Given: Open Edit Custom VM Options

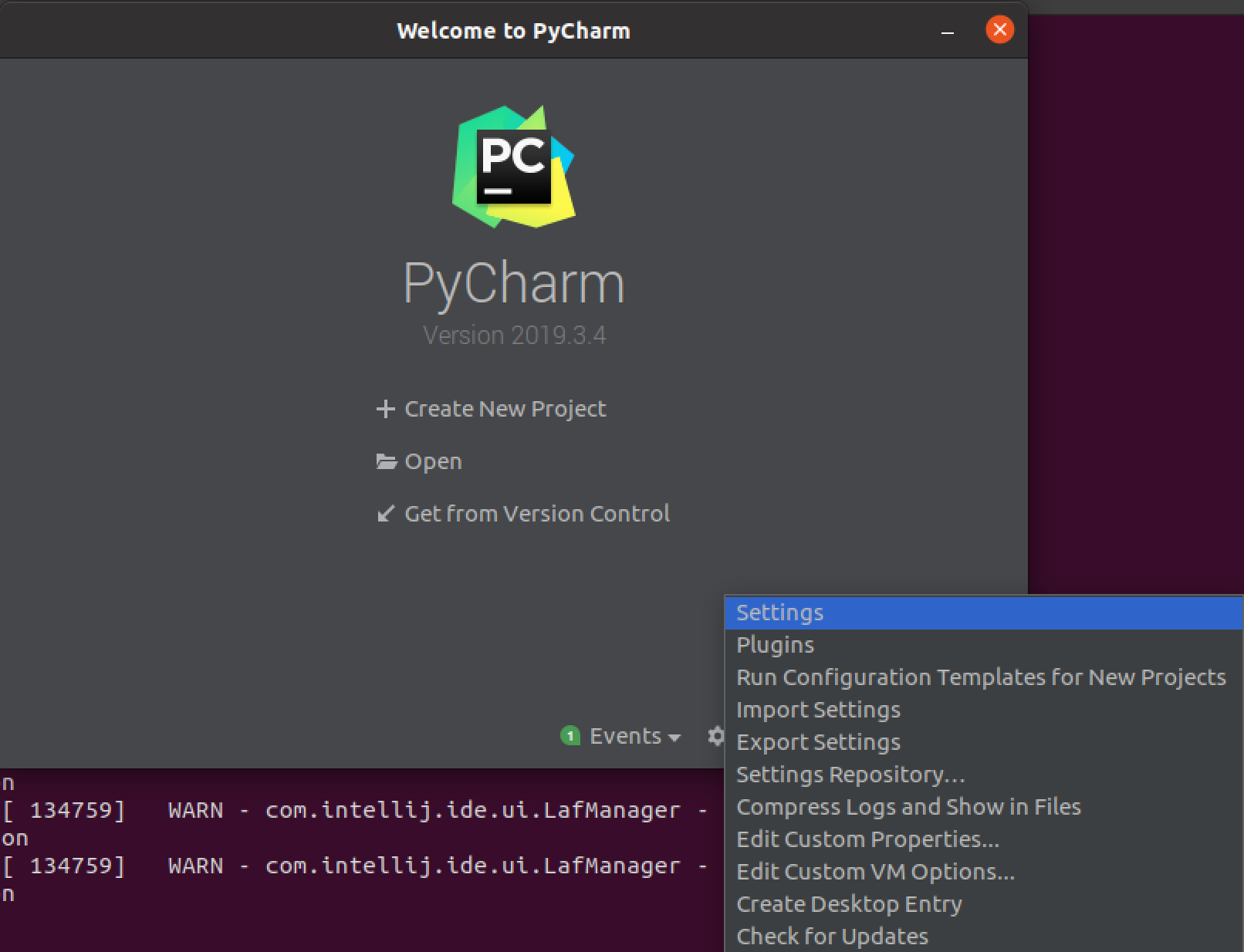Looking at the screenshot, I should [875, 872].
